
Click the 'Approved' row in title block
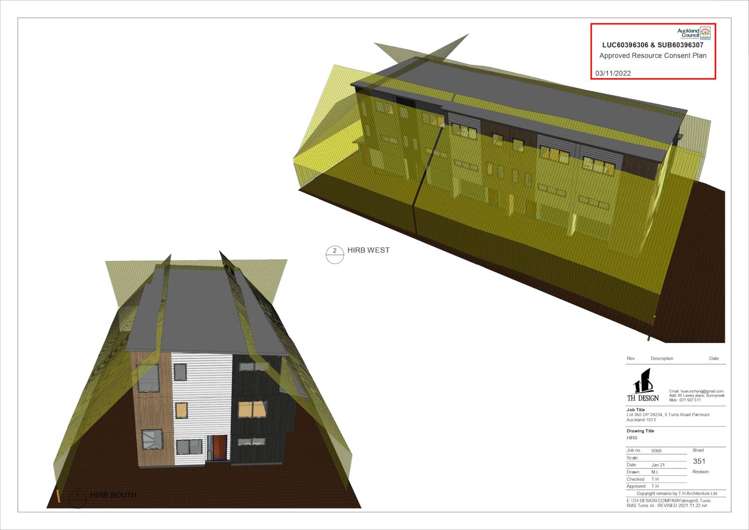[656, 486]
